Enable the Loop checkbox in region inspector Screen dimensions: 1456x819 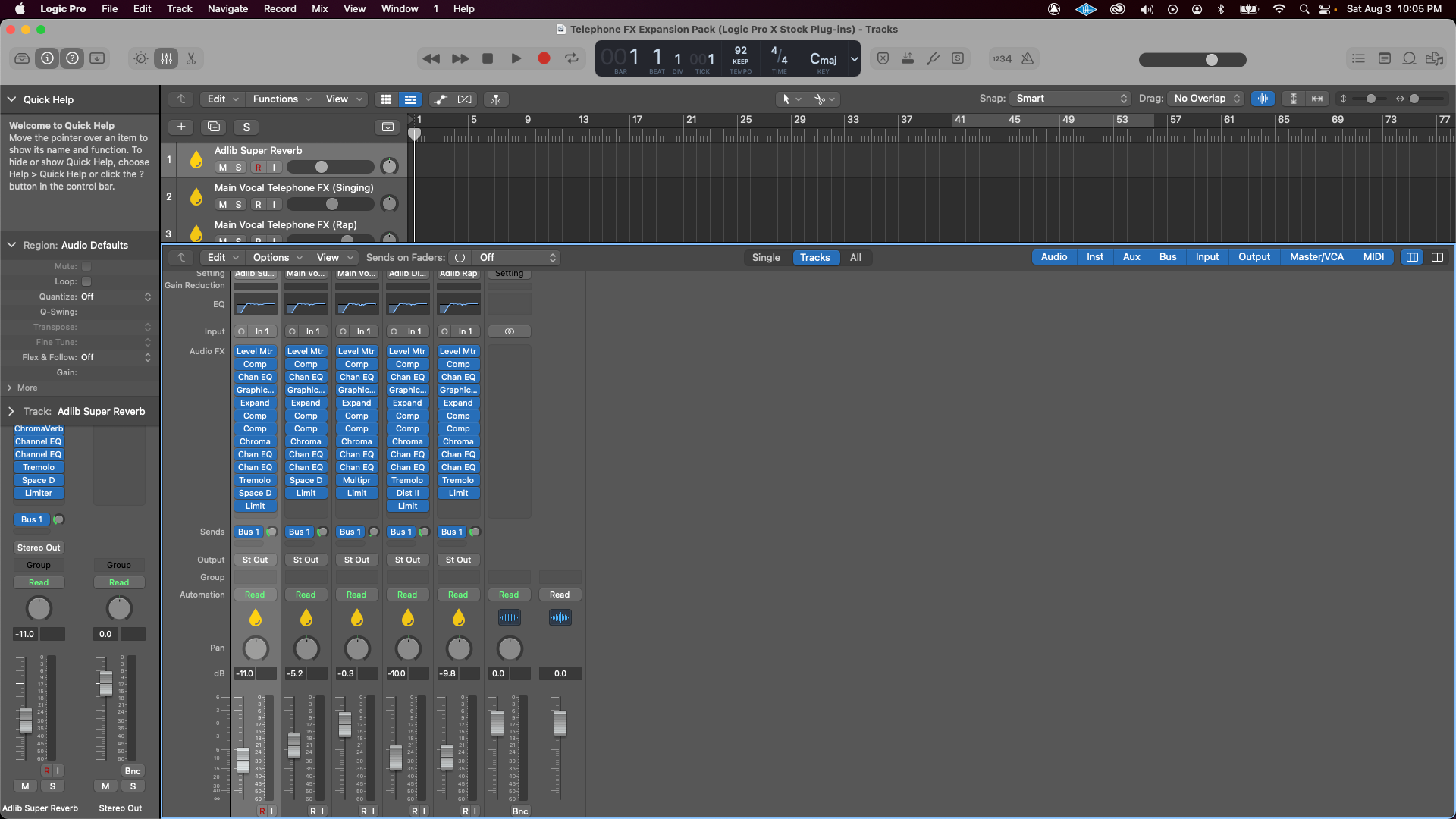(86, 281)
